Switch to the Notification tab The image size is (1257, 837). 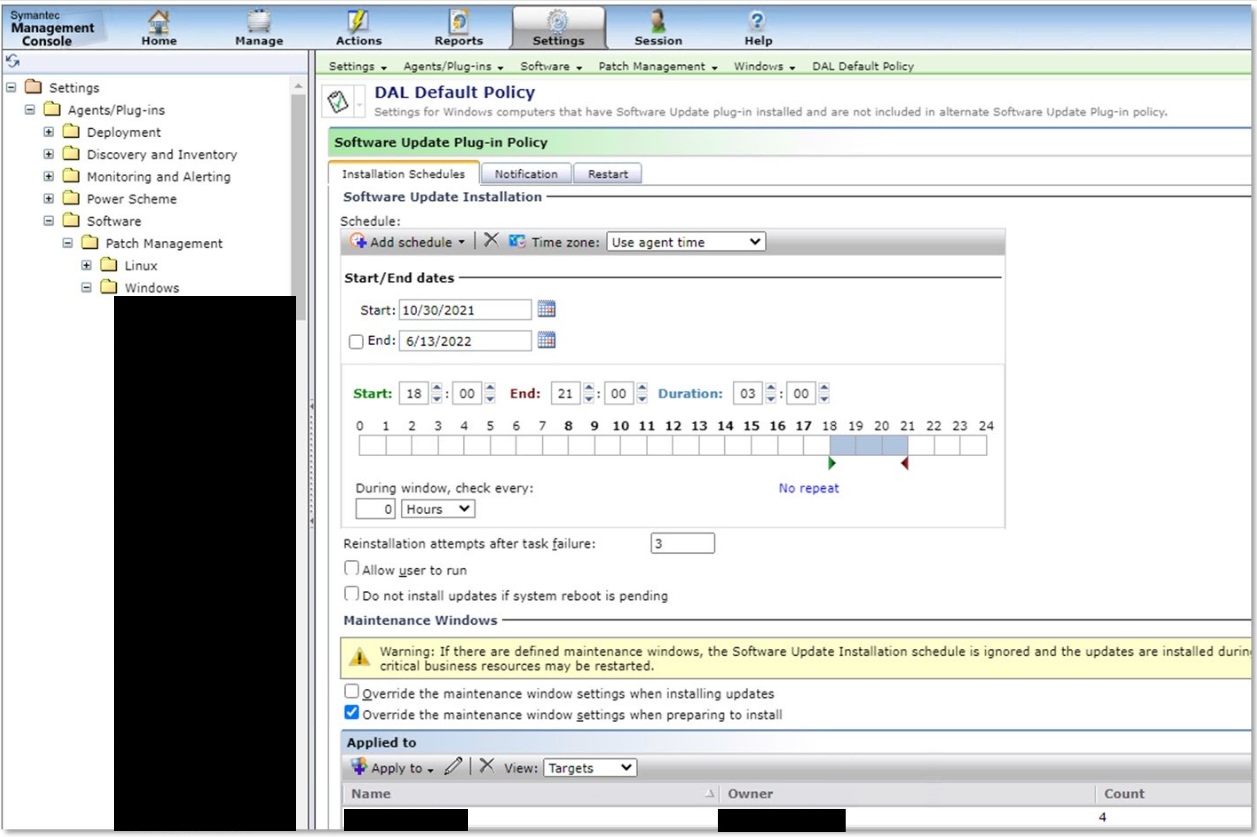526,174
